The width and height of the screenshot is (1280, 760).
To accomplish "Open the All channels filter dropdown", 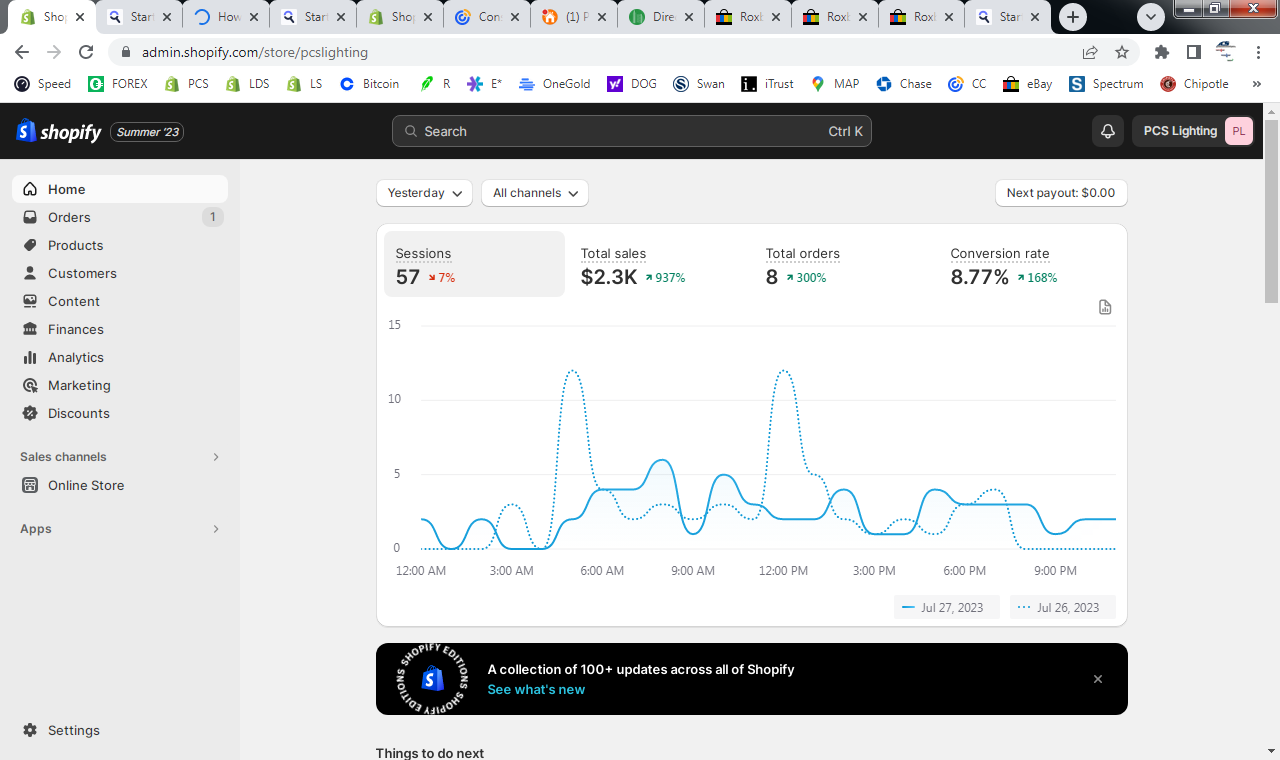I will pos(535,193).
